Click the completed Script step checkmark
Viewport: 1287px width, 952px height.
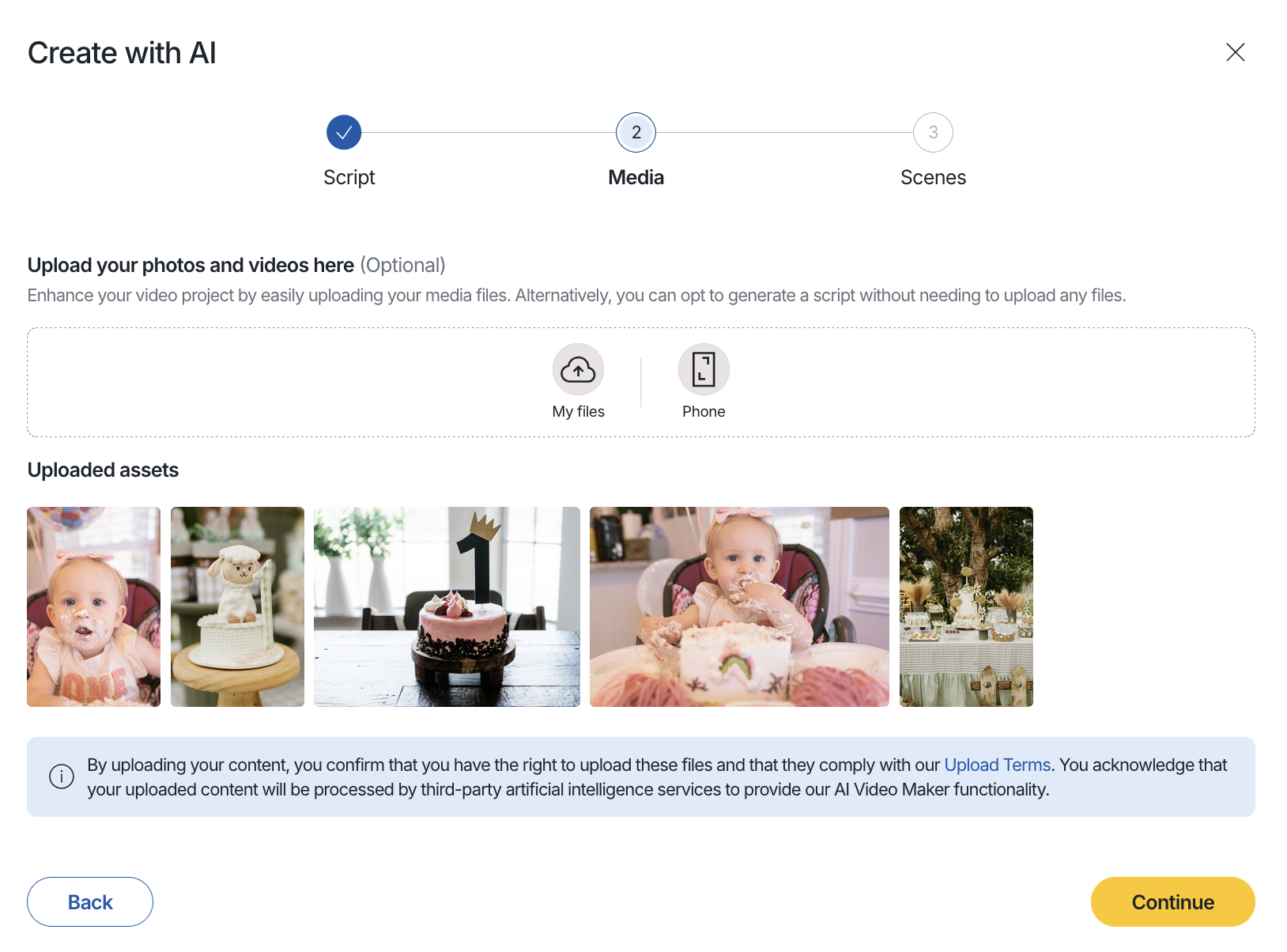point(344,132)
